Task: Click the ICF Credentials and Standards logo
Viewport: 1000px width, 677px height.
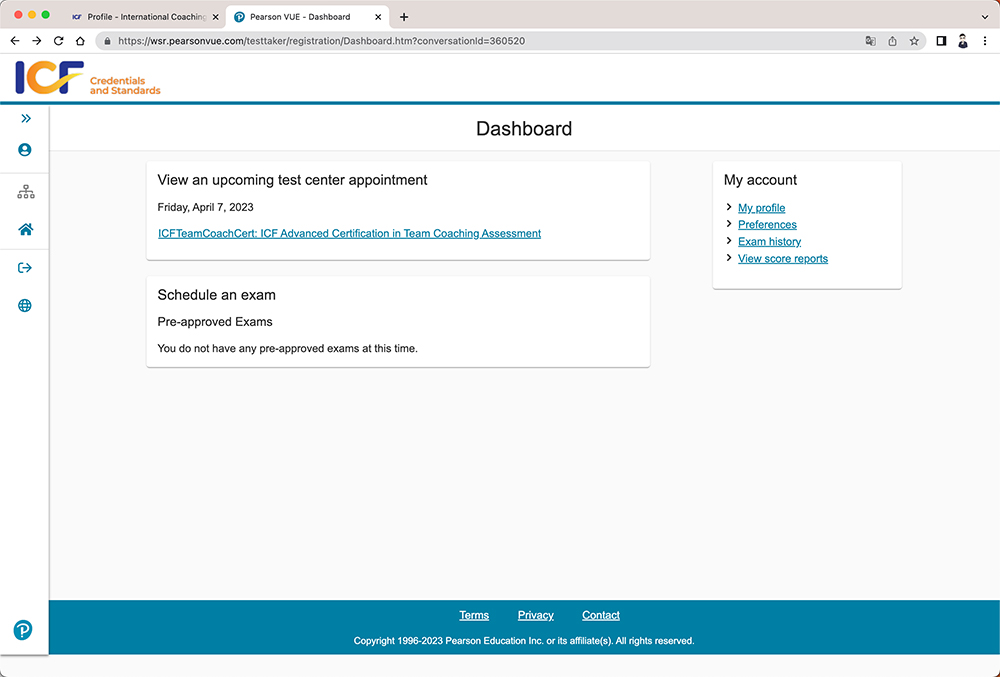Action: [88, 78]
